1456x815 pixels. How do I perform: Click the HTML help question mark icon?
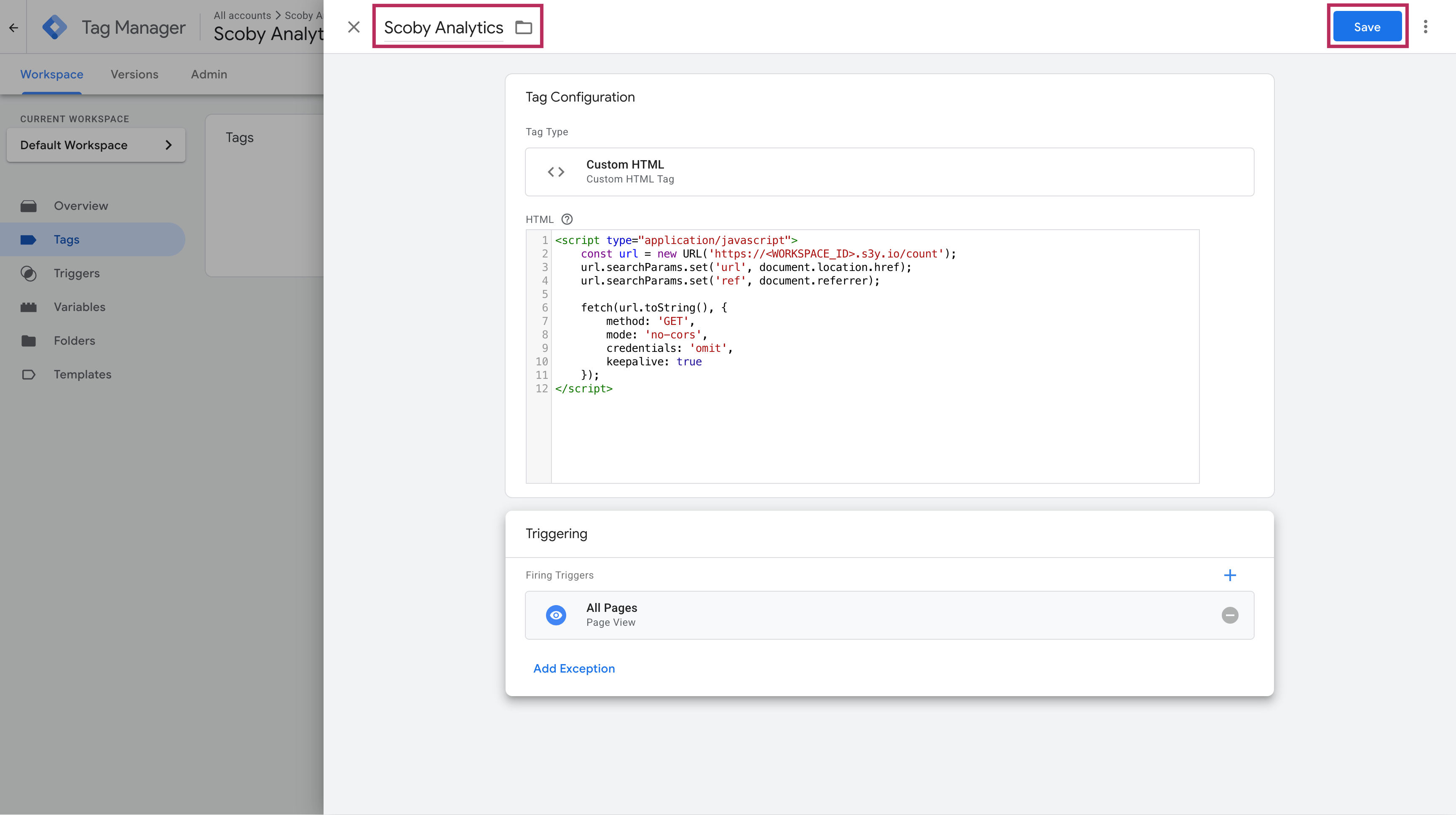point(567,219)
